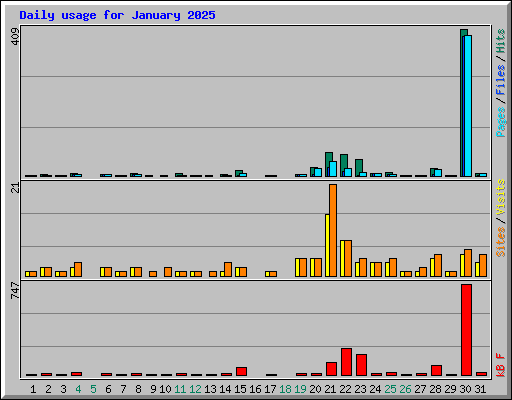
Task: Click the 409 axis maximum label
Action: [x=15, y=37]
